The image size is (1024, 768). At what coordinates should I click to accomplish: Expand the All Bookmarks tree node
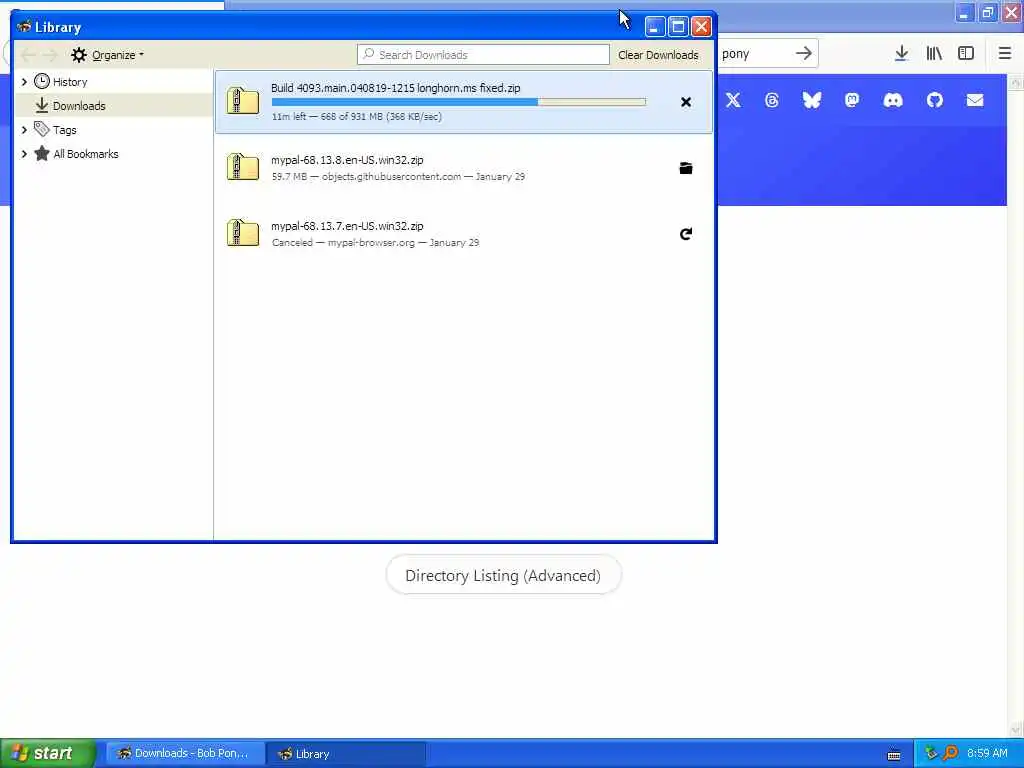tap(24, 154)
